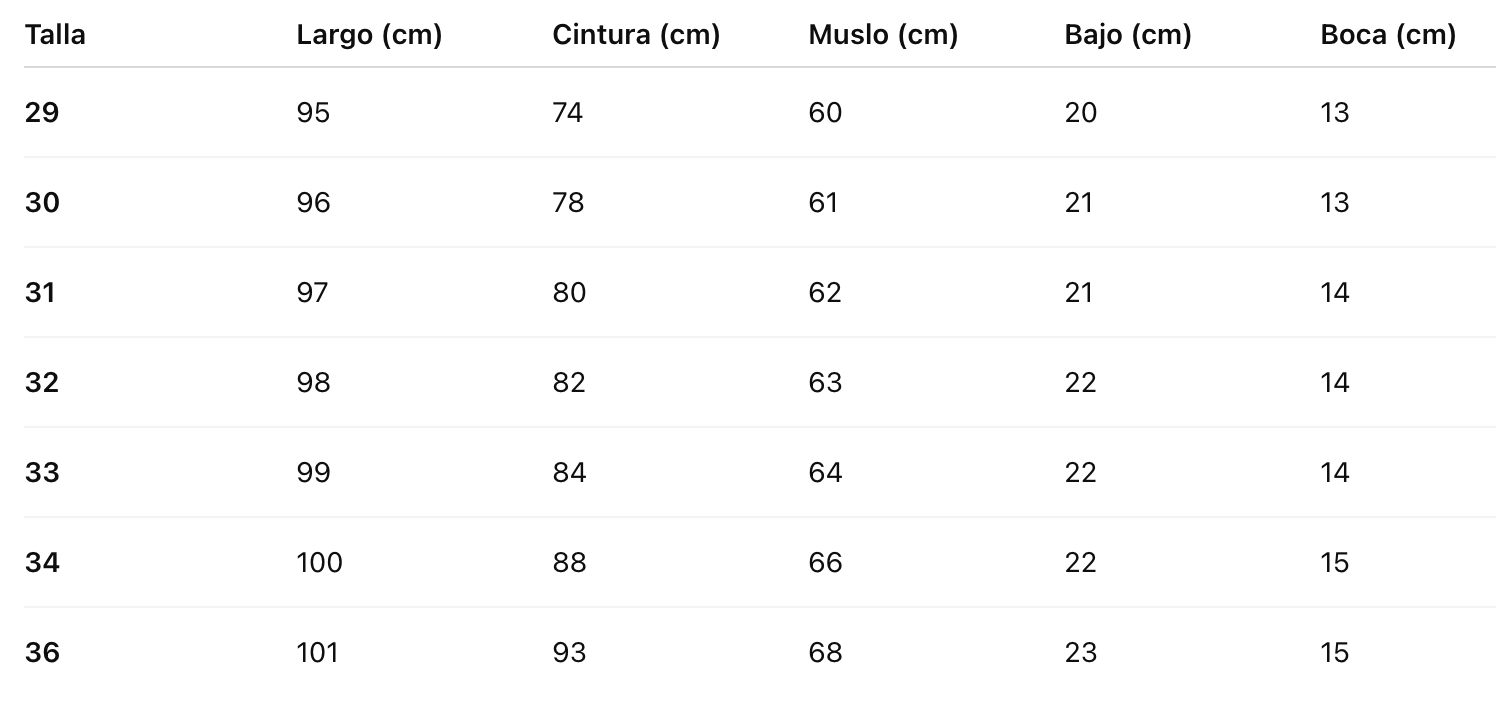Click the Muslo value 60 for size 29

825,113
